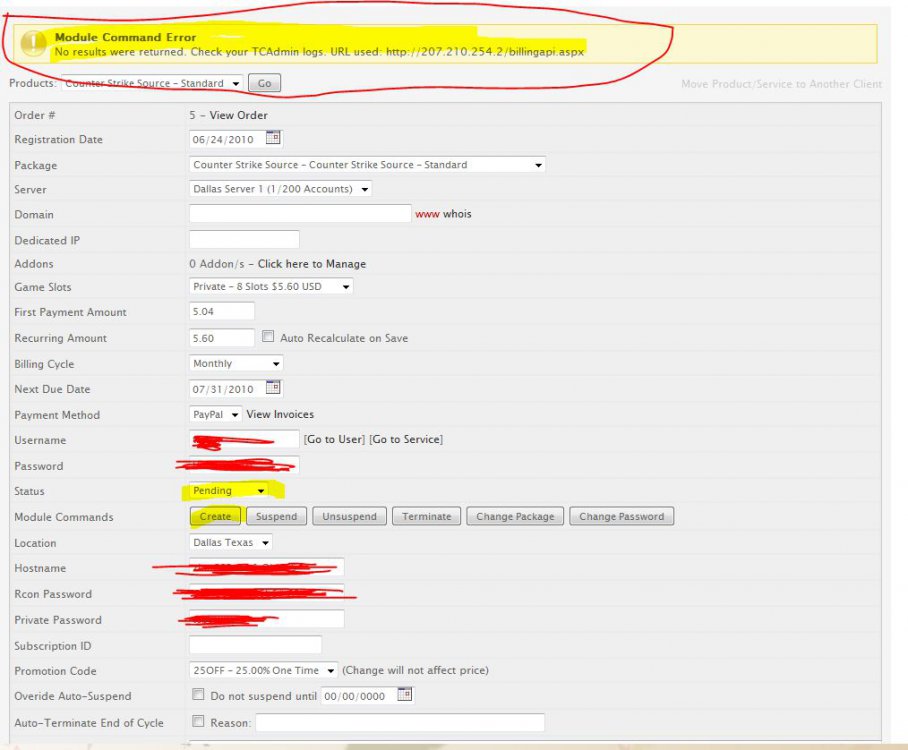Click the Change Package button

[x=514, y=517]
